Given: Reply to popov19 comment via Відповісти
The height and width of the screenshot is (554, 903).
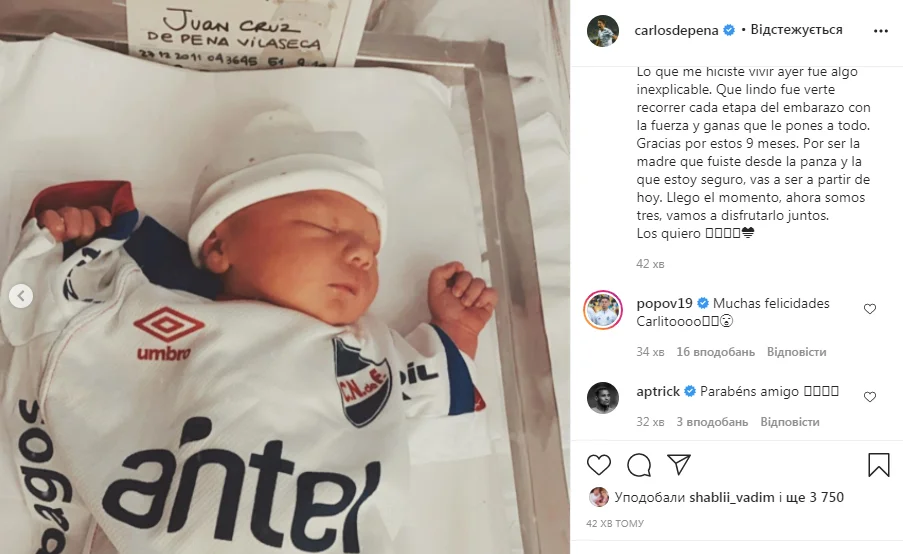Looking at the screenshot, I should pyautogui.click(x=796, y=352).
